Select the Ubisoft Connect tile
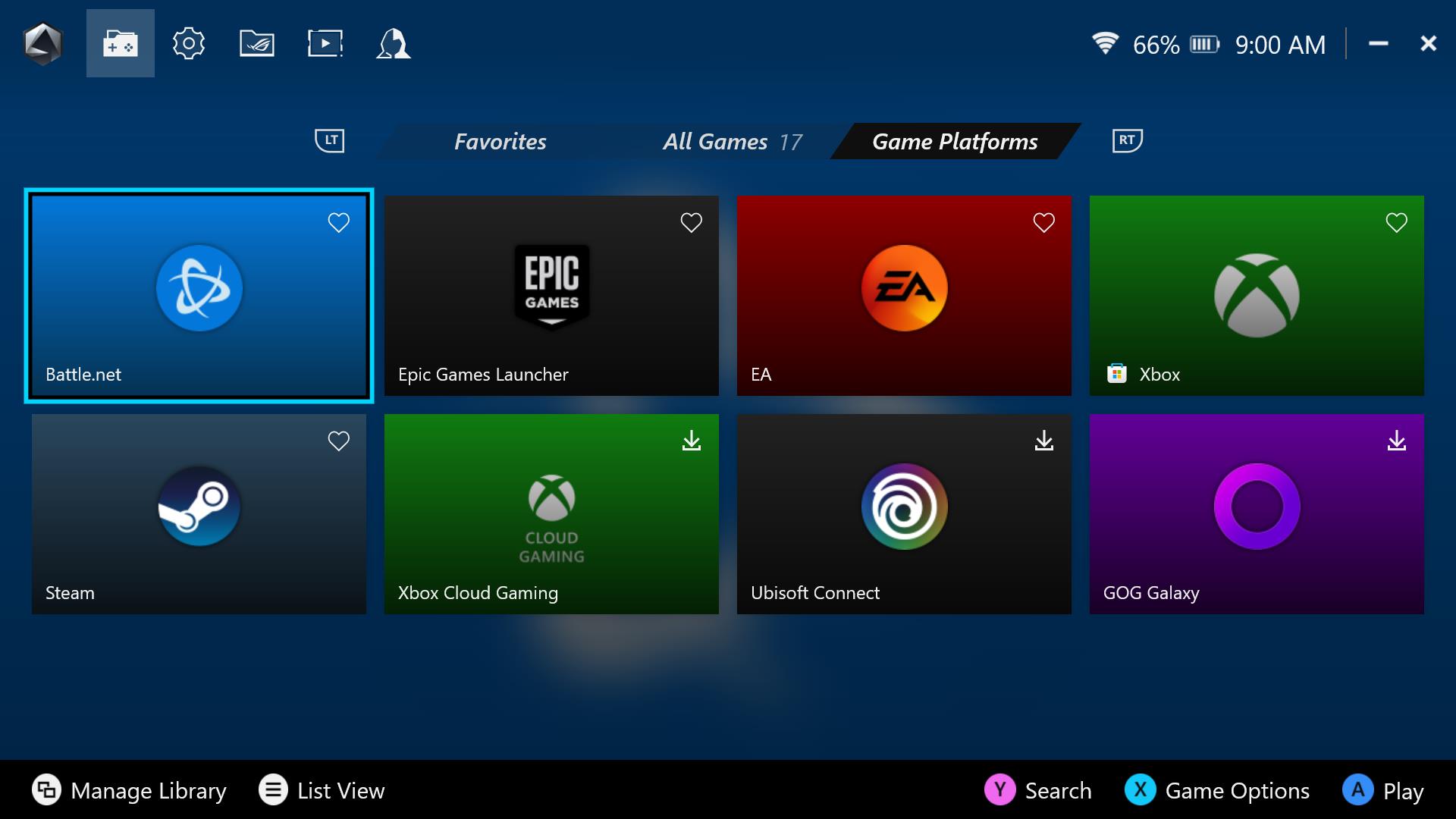1456x819 pixels. (x=904, y=514)
